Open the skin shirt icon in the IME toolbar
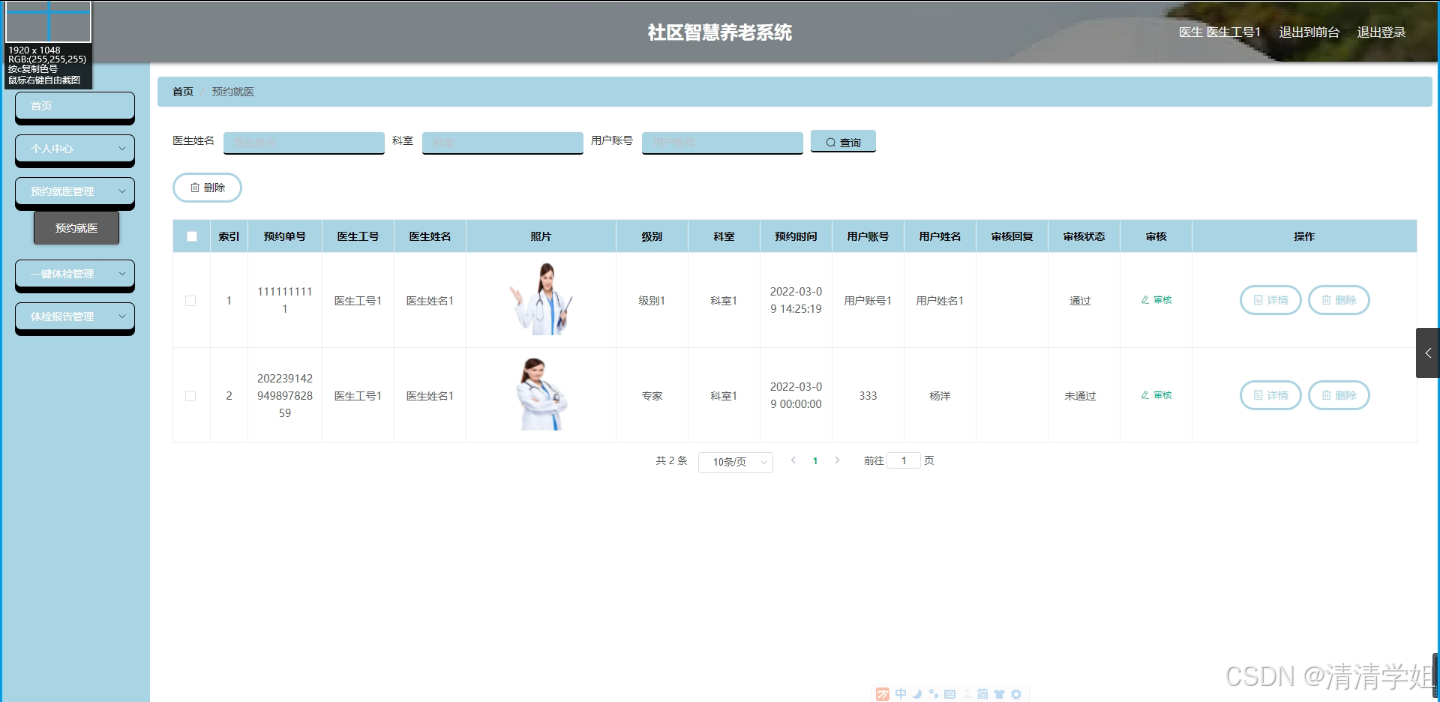The image size is (1440, 702). click(999, 694)
